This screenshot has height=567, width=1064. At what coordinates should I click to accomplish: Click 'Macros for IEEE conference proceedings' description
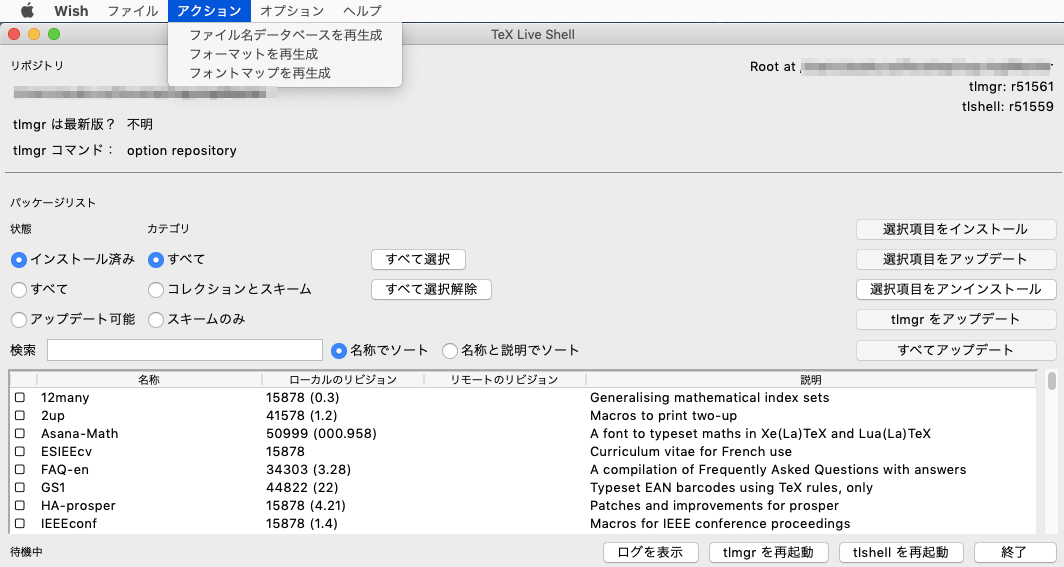click(720, 523)
